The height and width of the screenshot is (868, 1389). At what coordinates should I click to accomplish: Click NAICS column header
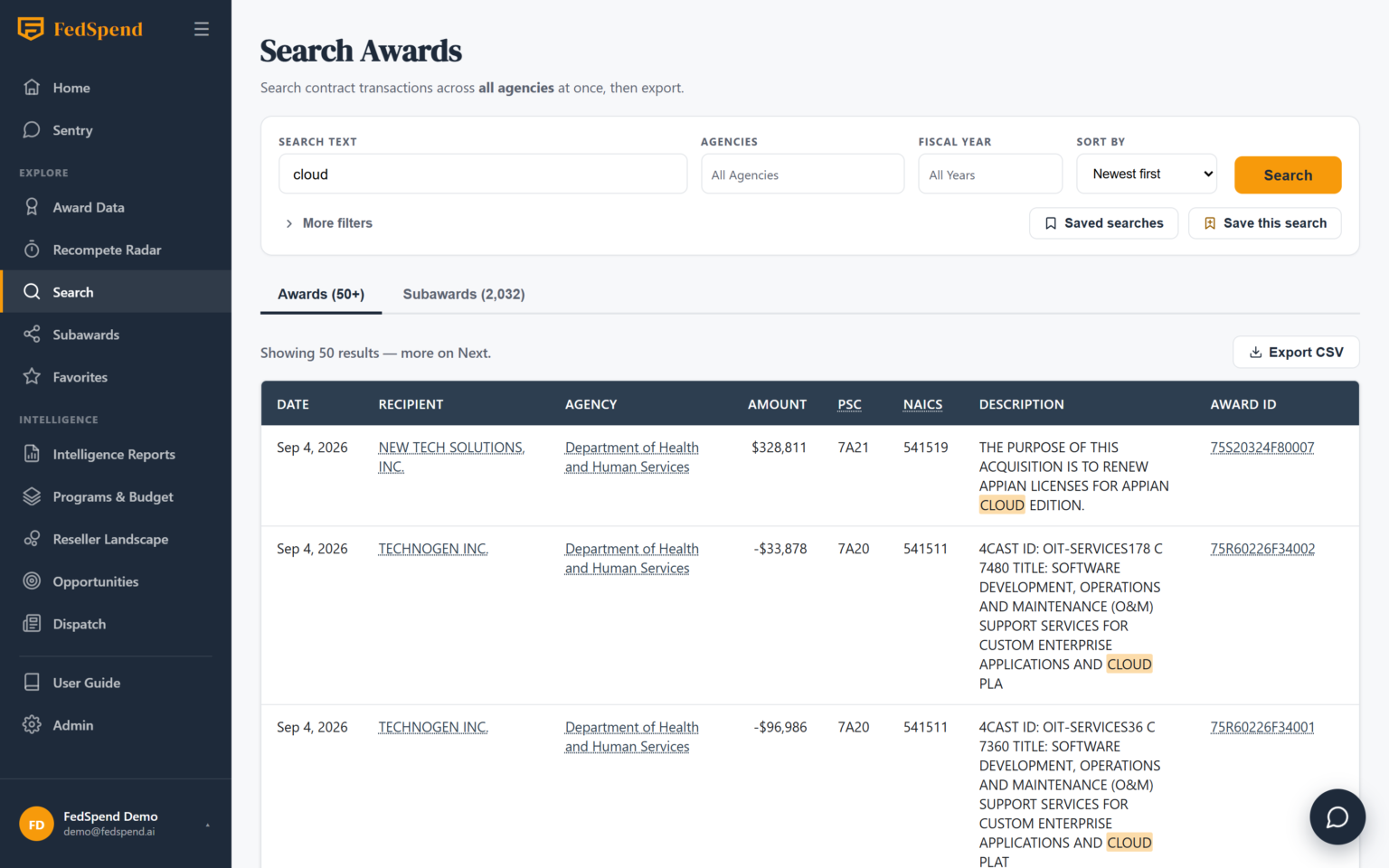pyautogui.click(x=922, y=404)
